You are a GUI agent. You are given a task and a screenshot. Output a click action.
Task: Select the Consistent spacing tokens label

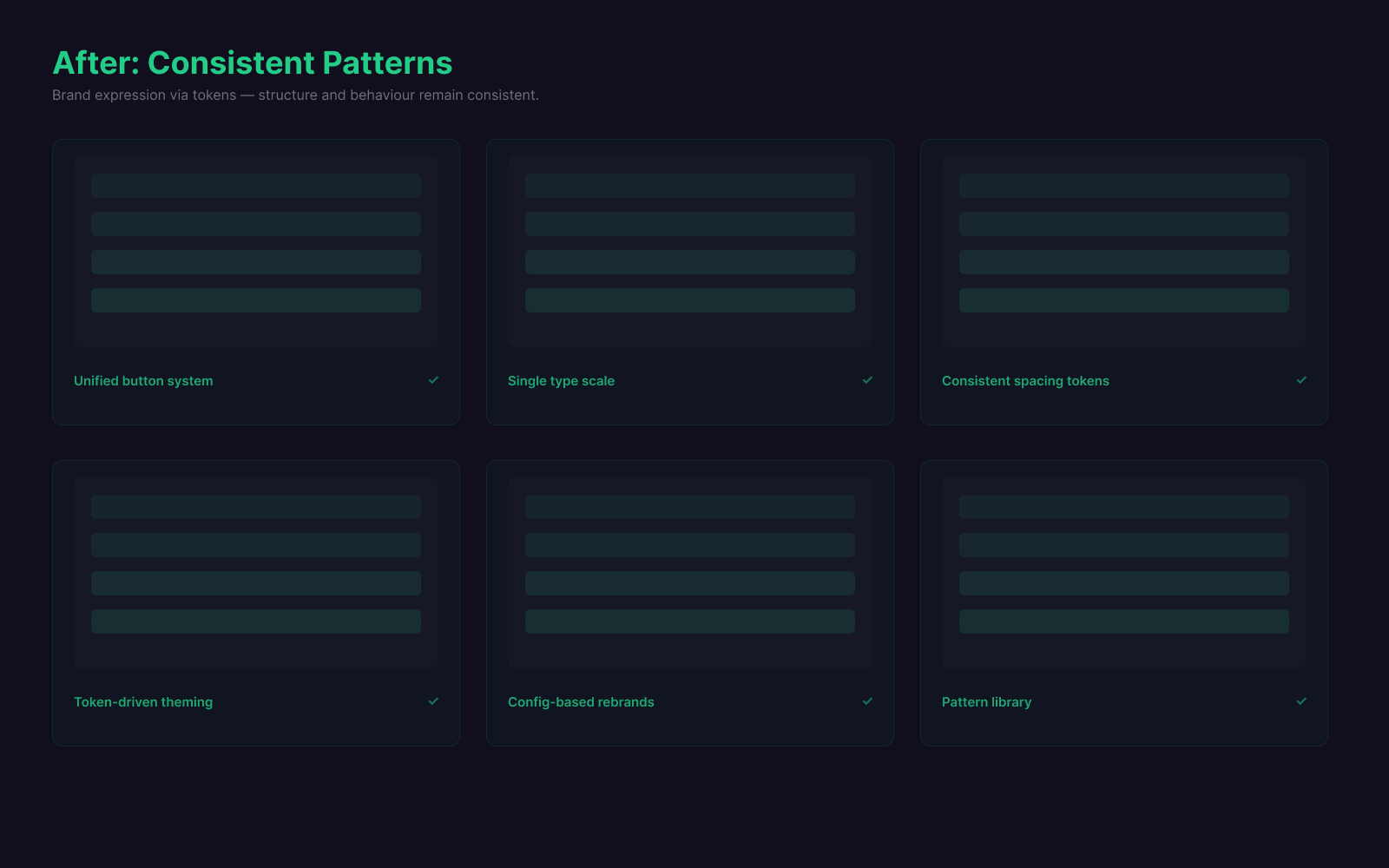pos(1025,381)
